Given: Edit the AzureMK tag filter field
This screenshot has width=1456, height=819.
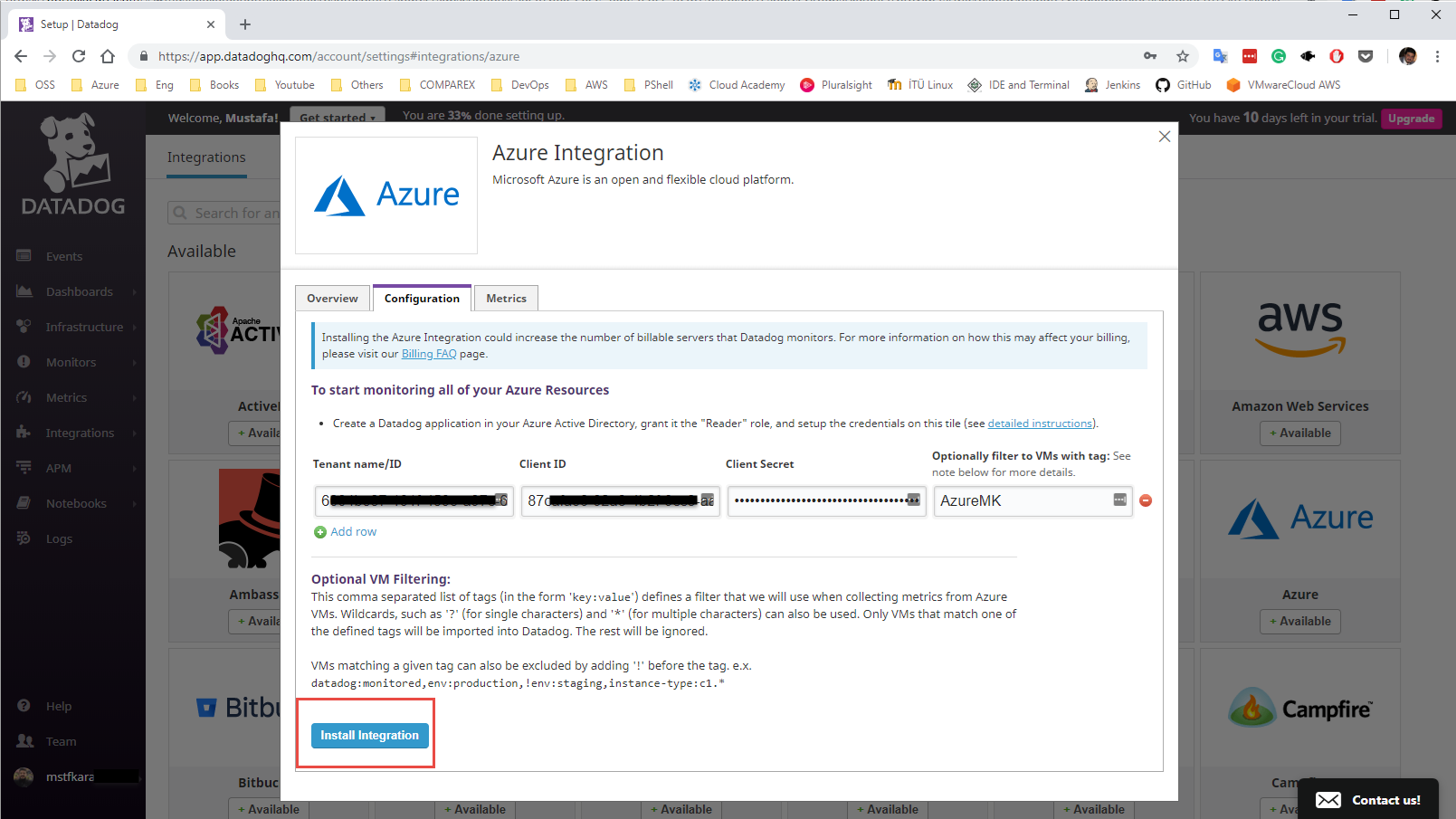Looking at the screenshot, I should 1033,500.
